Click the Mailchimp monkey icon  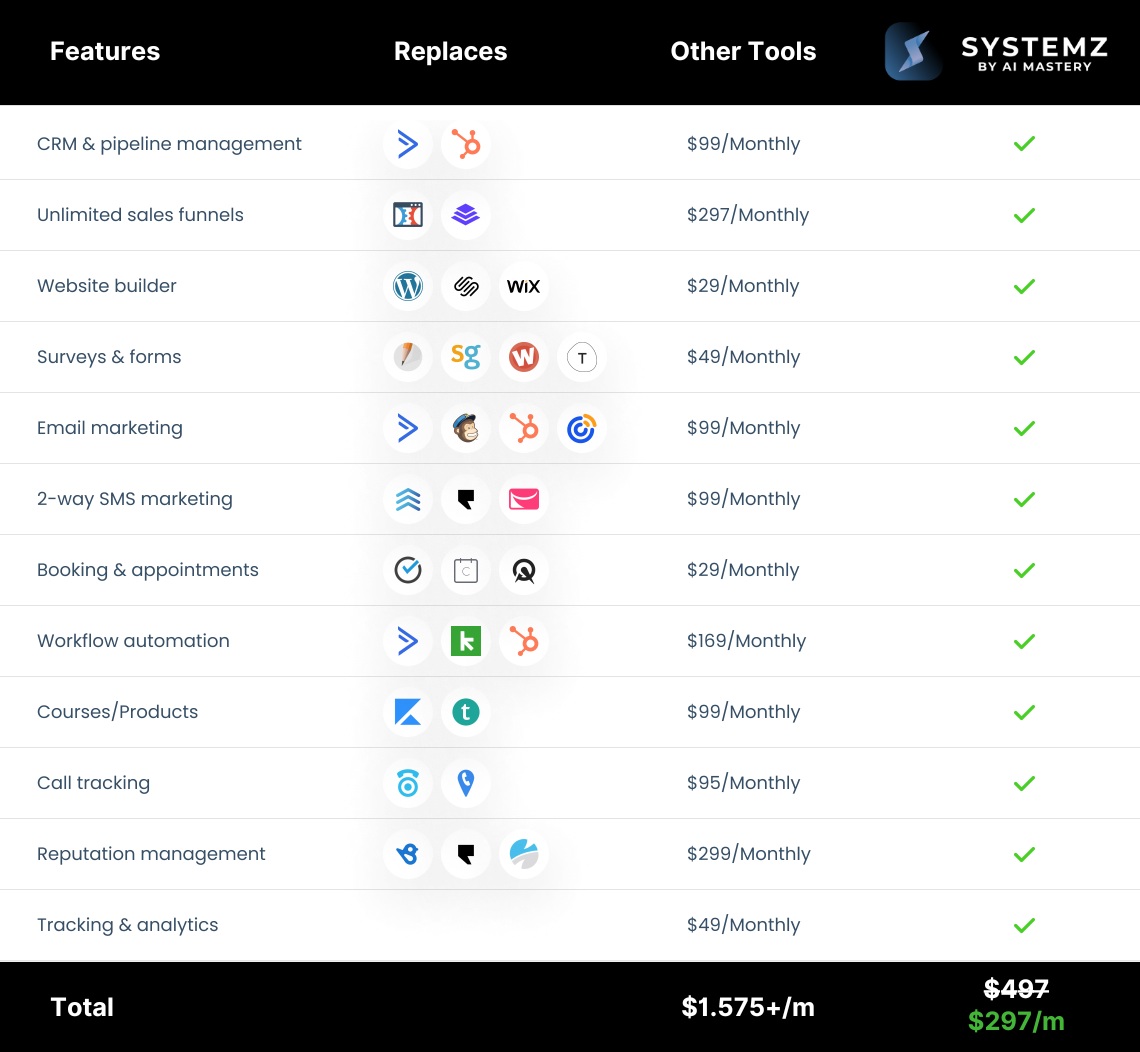465,428
